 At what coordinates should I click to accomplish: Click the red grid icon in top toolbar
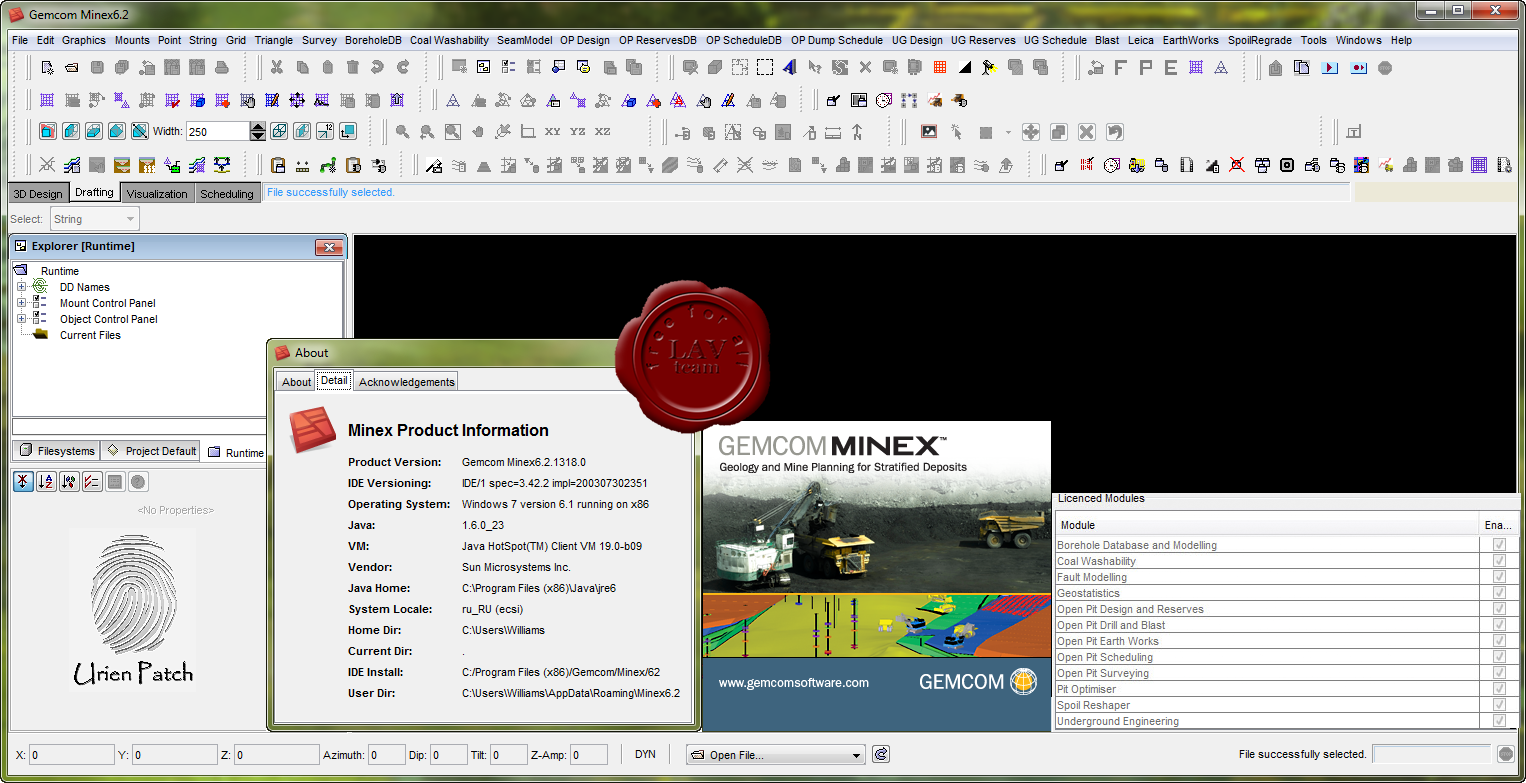click(x=940, y=68)
